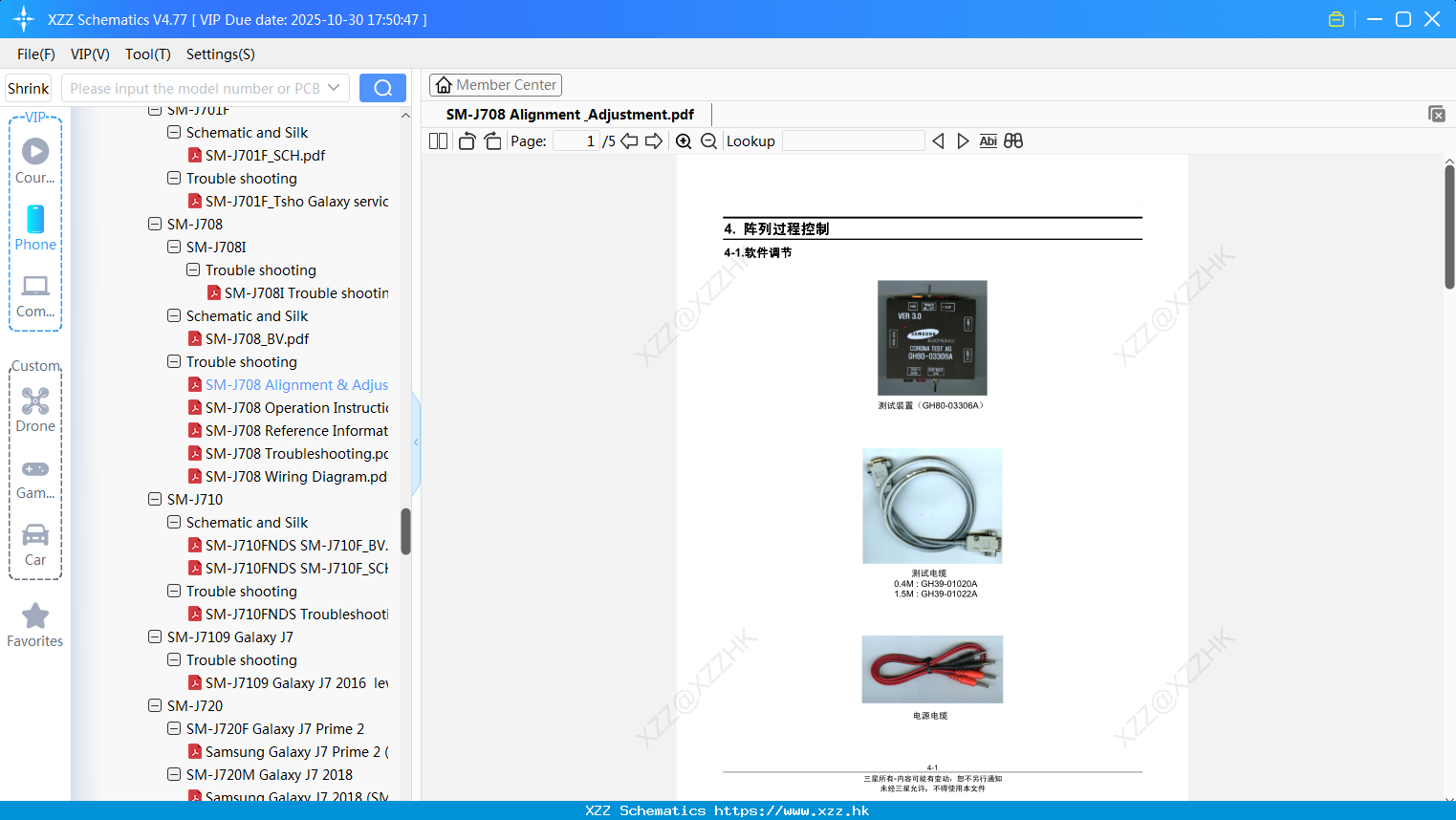Go to previous page arrow
This screenshot has width=1456, height=820.
tap(629, 140)
